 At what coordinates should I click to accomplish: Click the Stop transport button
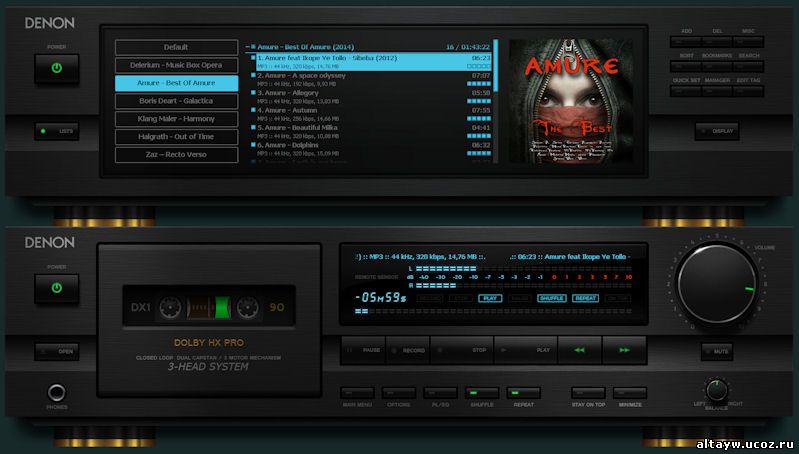pos(462,350)
